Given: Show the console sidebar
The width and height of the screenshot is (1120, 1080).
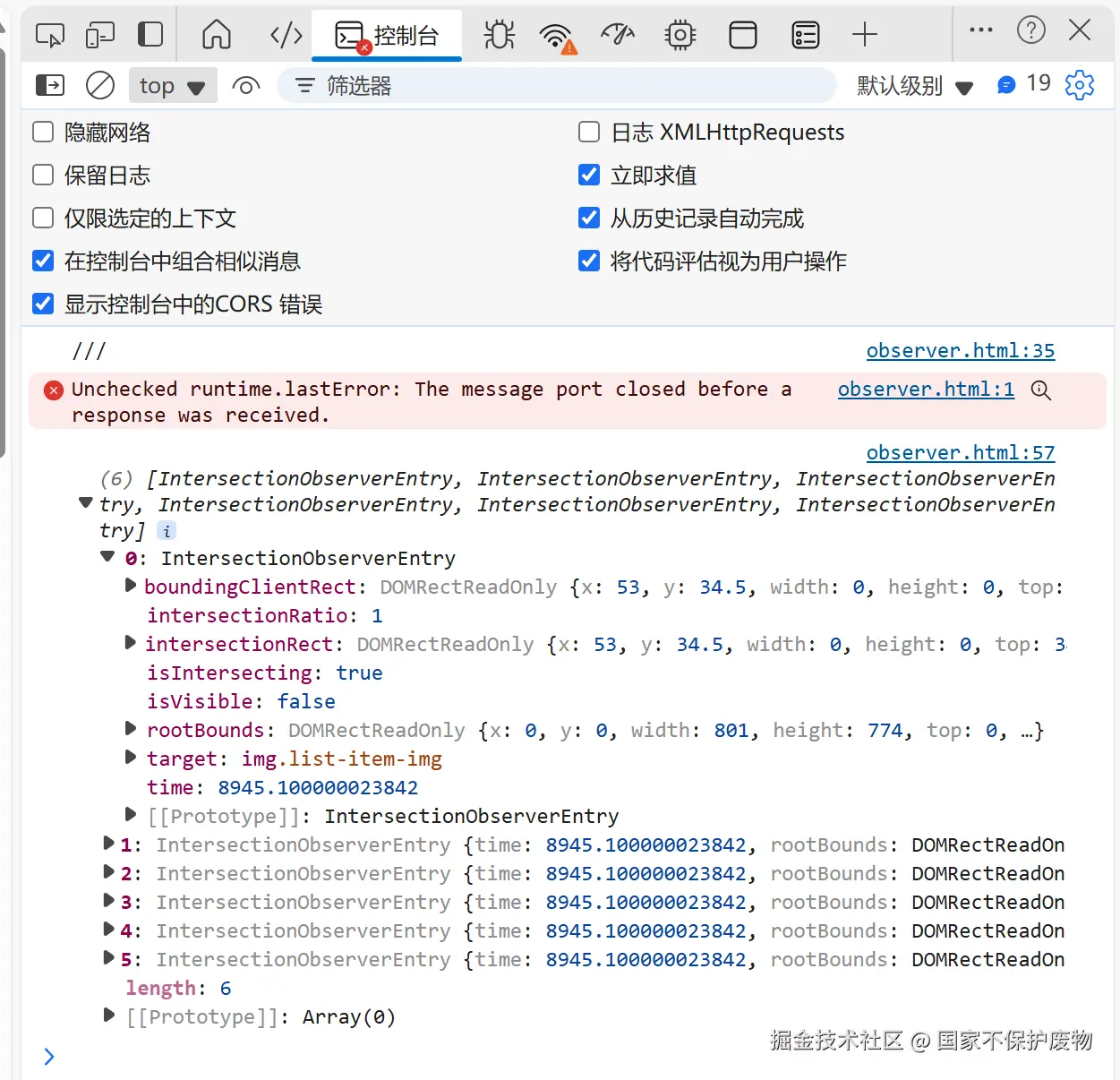Looking at the screenshot, I should pyautogui.click(x=50, y=85).
